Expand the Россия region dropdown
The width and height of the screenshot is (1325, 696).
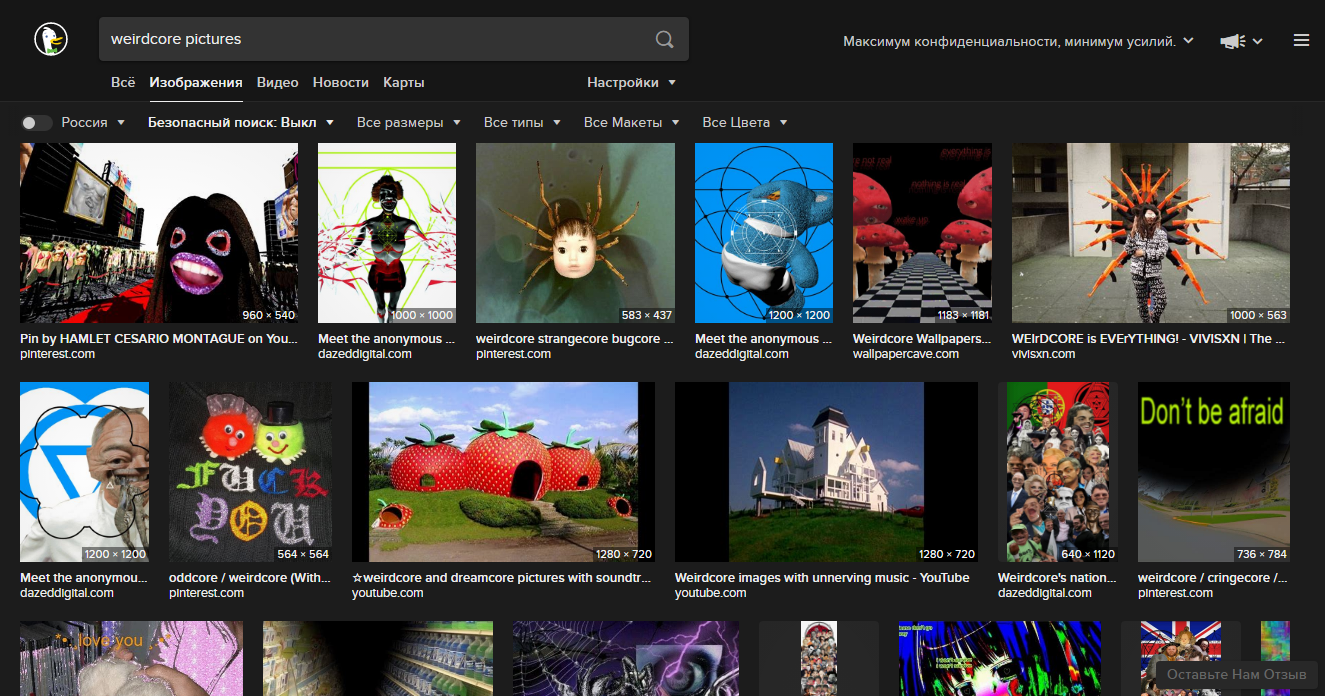tap(93, 122)
